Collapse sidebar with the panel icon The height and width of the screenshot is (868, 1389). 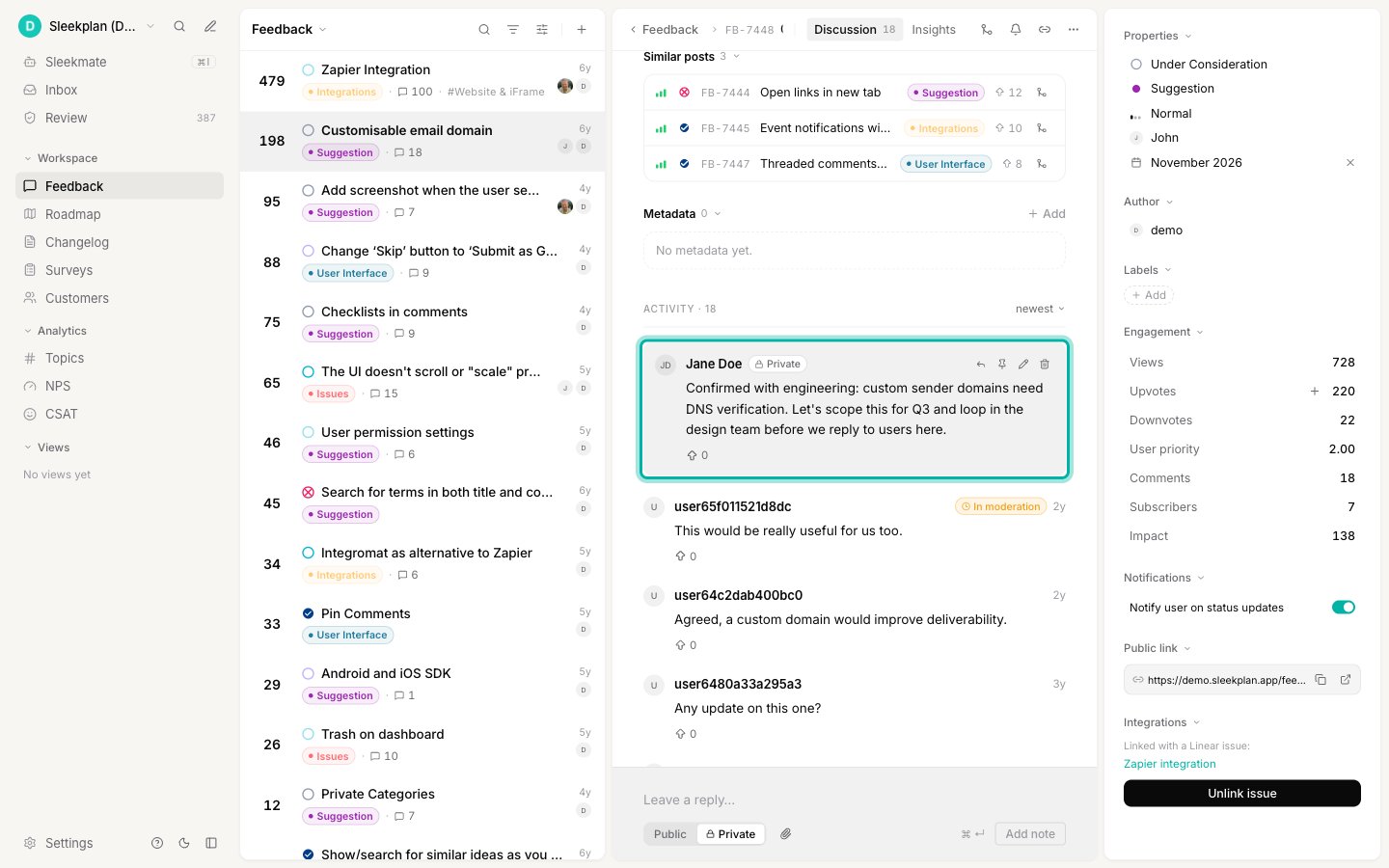pyautogui.click(x=211, y=843)
